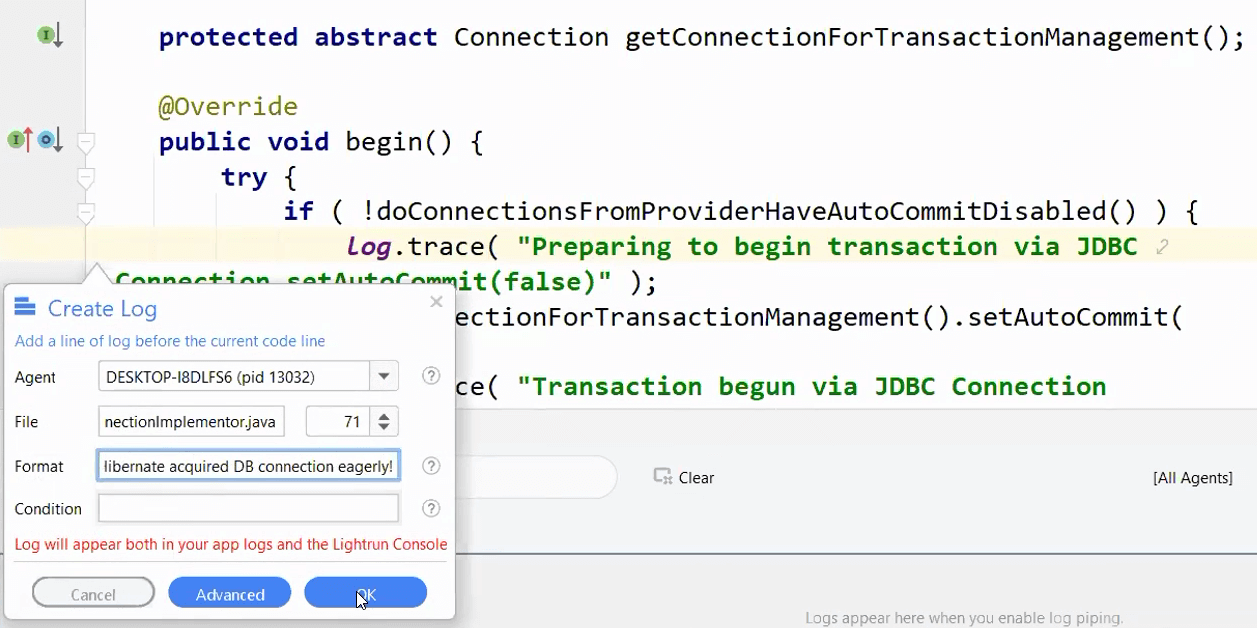Click the implements-interface gutter icon beside begin()
1257x628 pixels.
point(20,141)
